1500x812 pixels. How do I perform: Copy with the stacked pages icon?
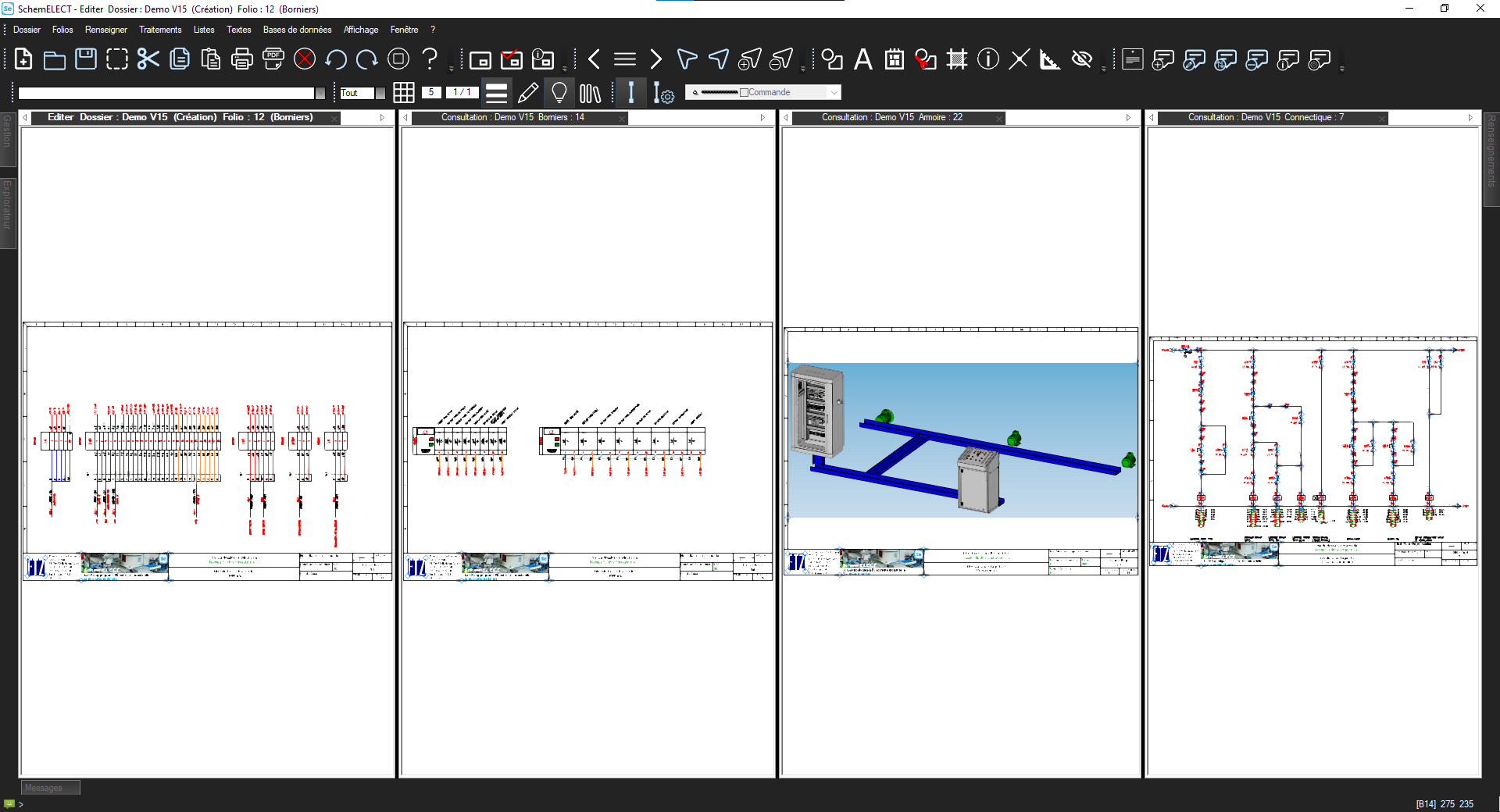(180, 59)
